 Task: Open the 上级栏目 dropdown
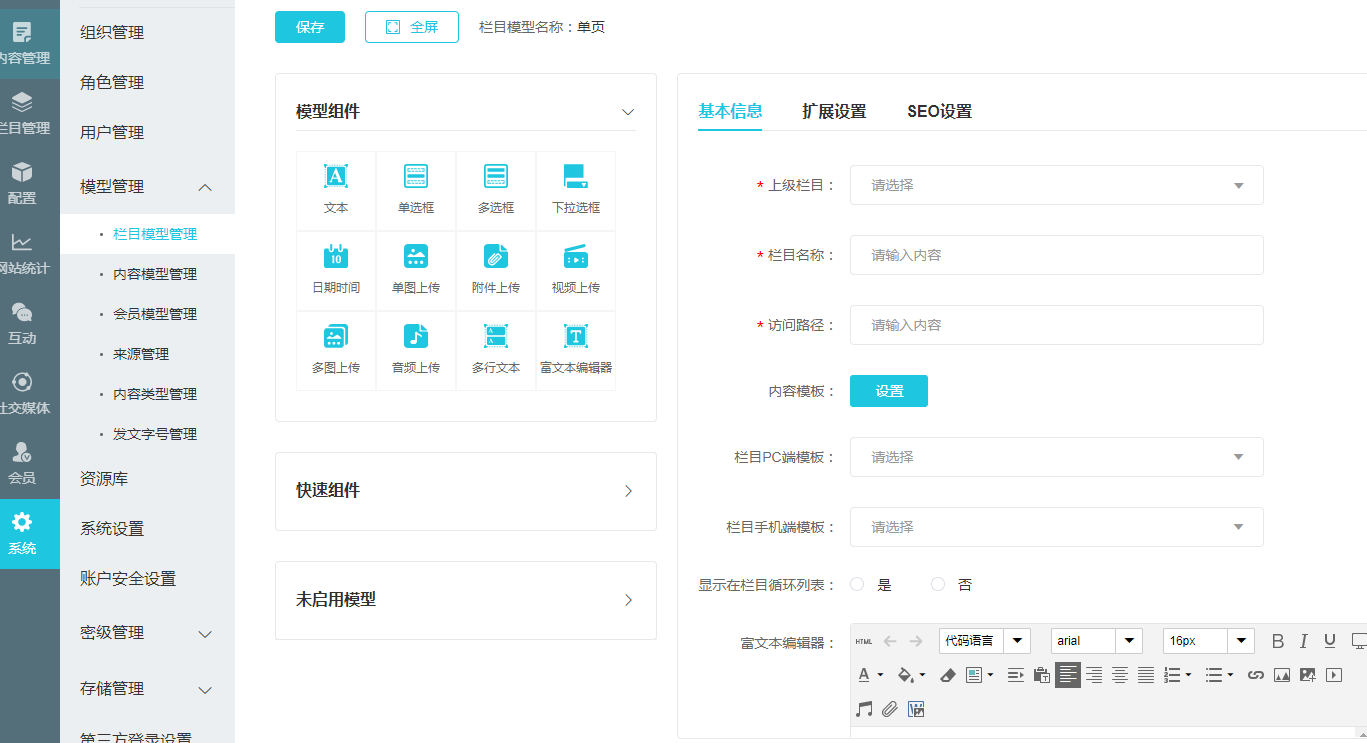tap(1056, 185)
